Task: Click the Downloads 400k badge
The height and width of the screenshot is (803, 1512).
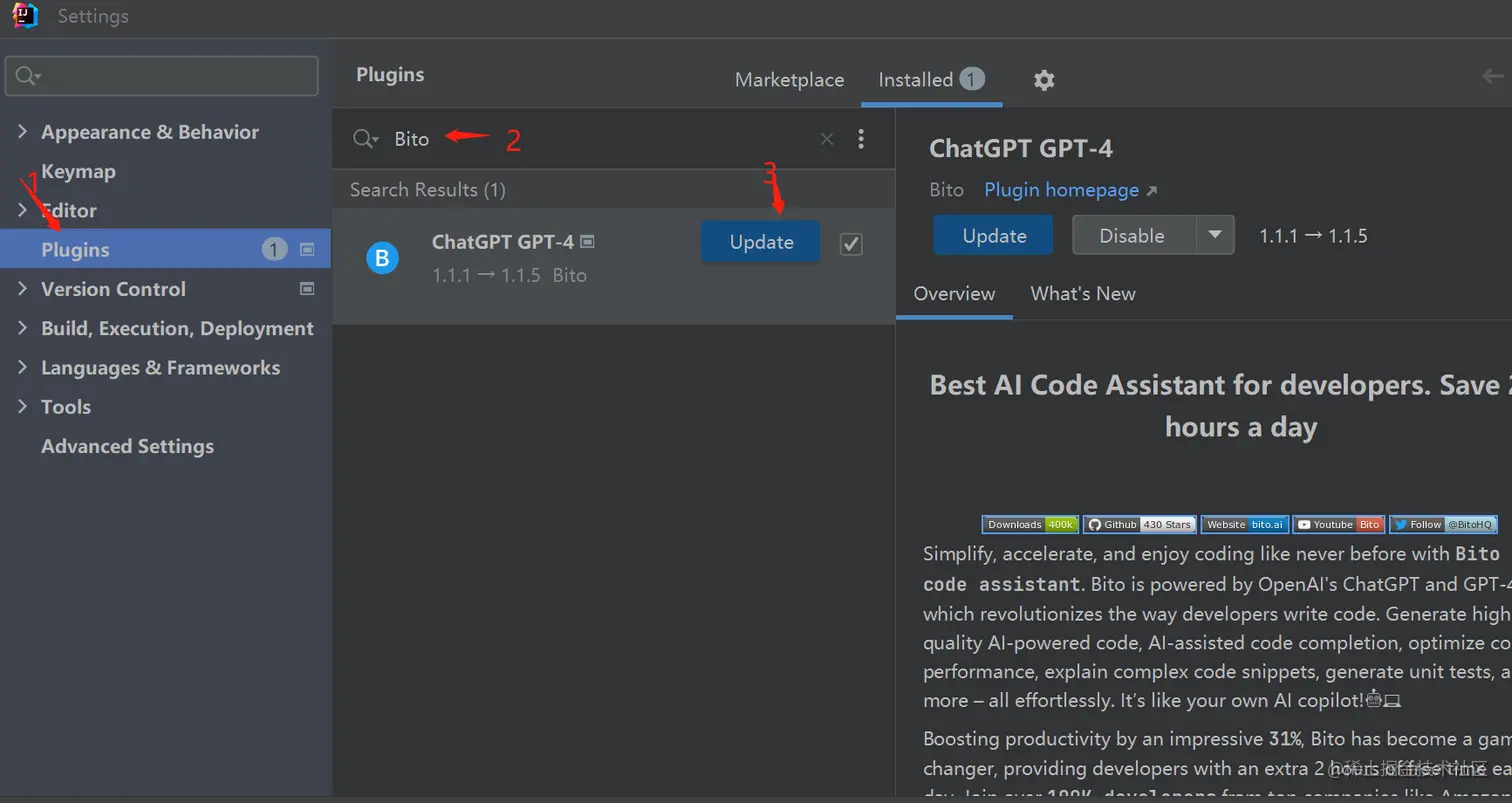Action: [1030, 524]
